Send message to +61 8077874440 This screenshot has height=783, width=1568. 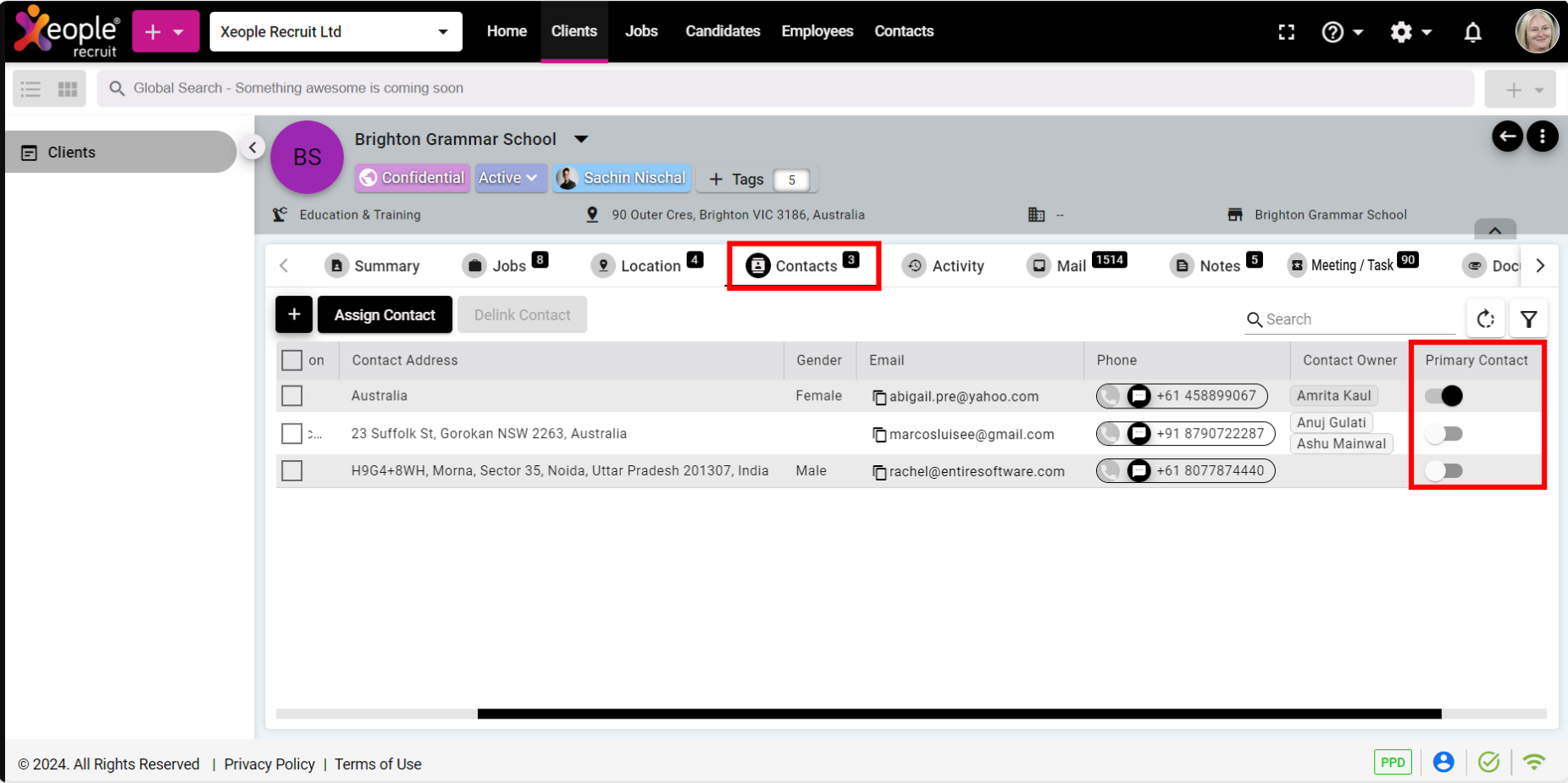[1139, 470]
